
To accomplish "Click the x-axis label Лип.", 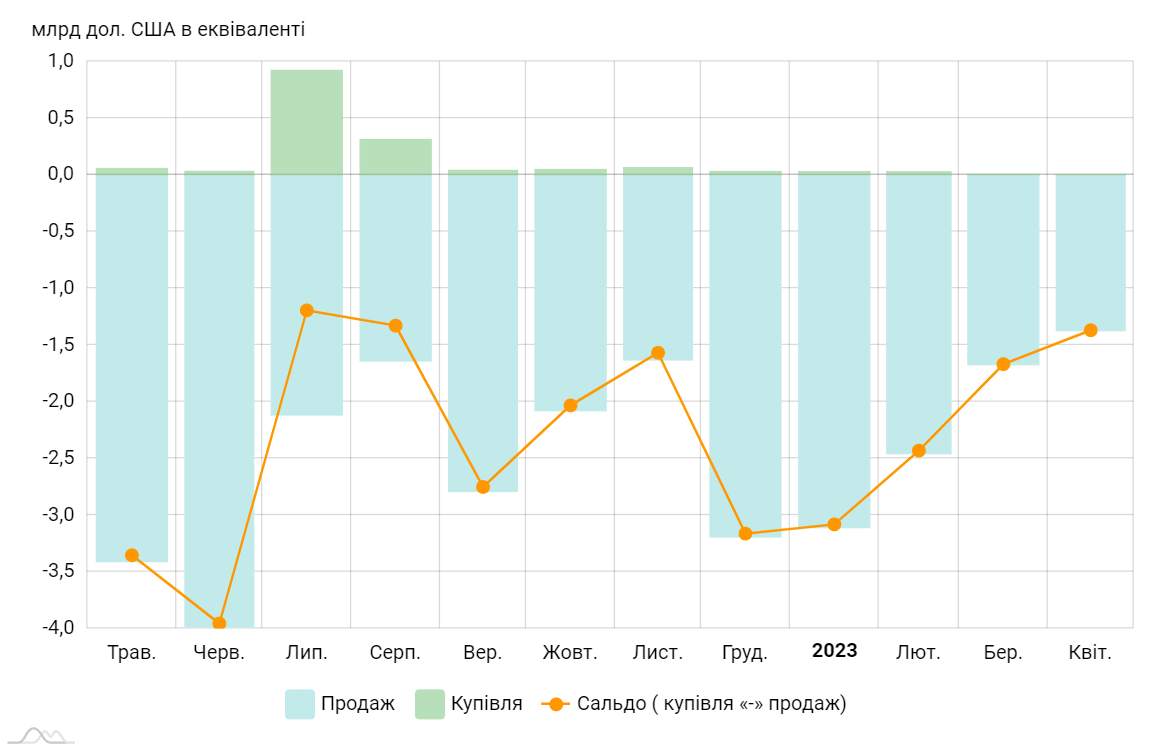I will pos(307,653).
